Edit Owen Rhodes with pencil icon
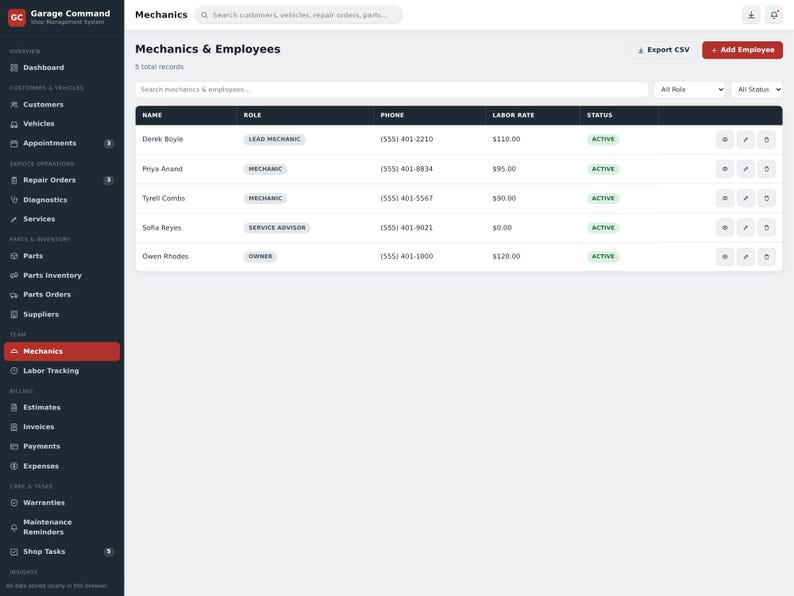This screenshot has height=596, width=794. click(745, 257)
